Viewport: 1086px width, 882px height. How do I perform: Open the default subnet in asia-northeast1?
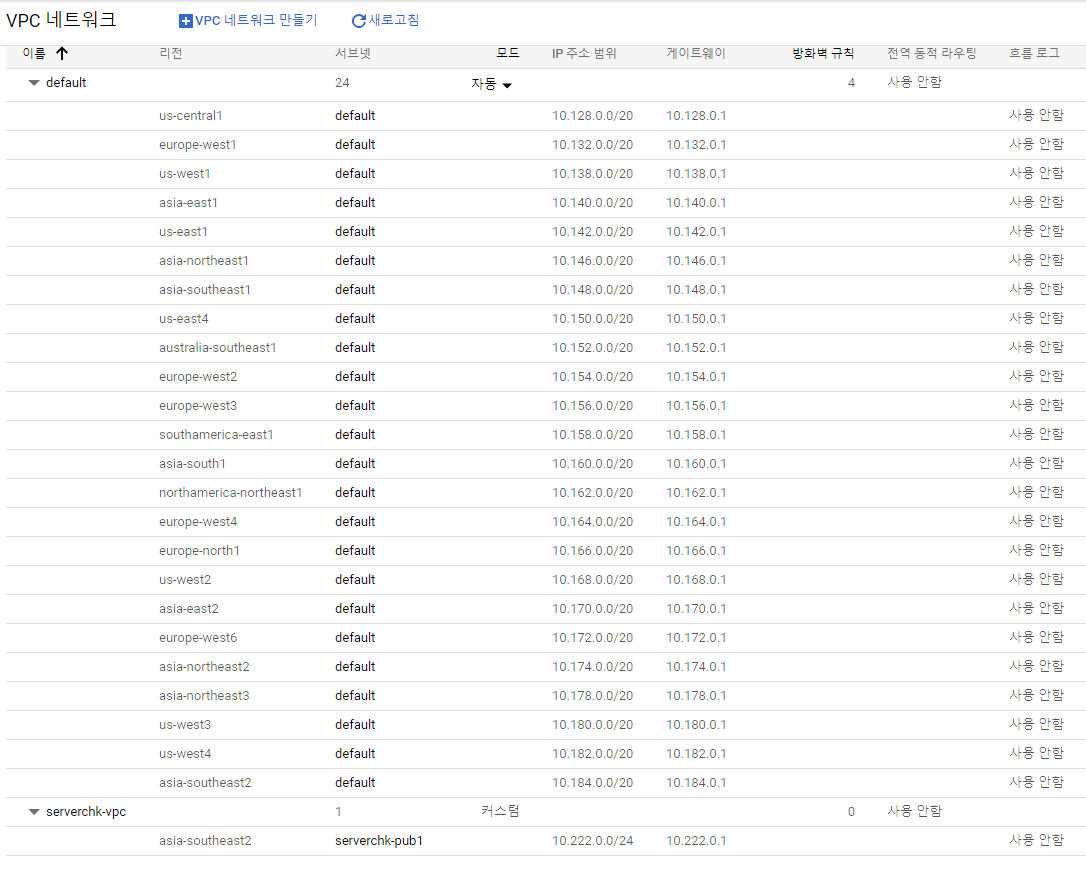point(355,261)
